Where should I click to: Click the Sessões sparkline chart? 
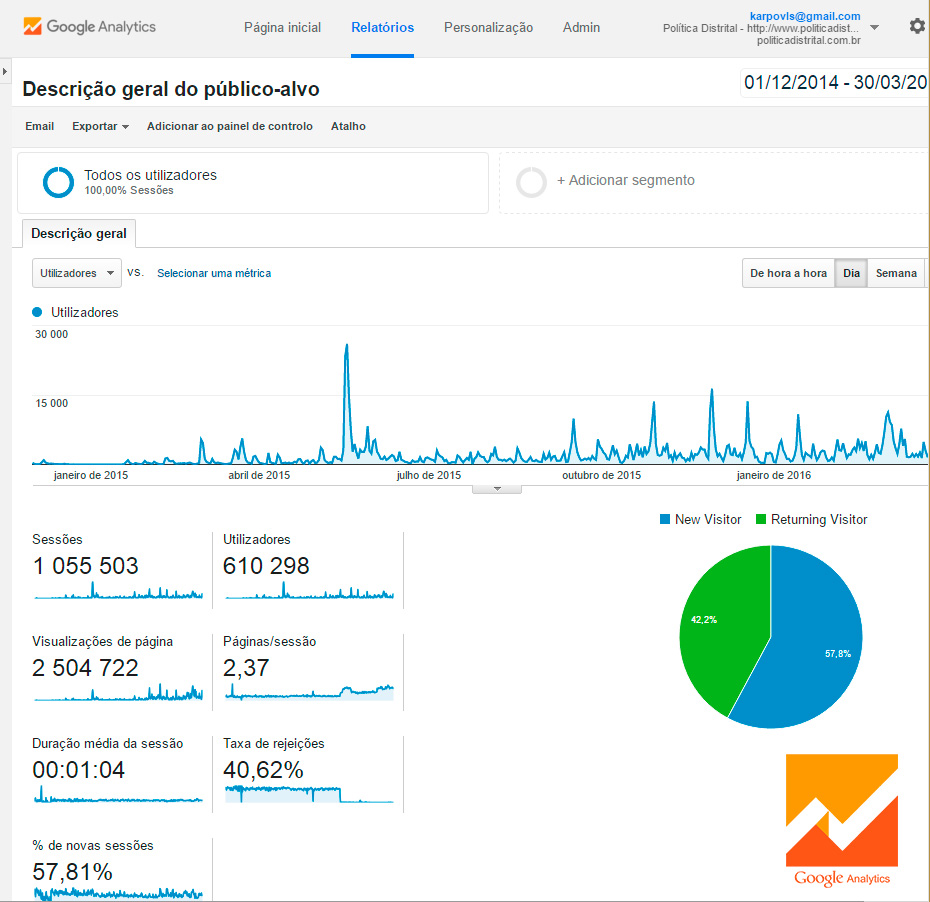118,591
